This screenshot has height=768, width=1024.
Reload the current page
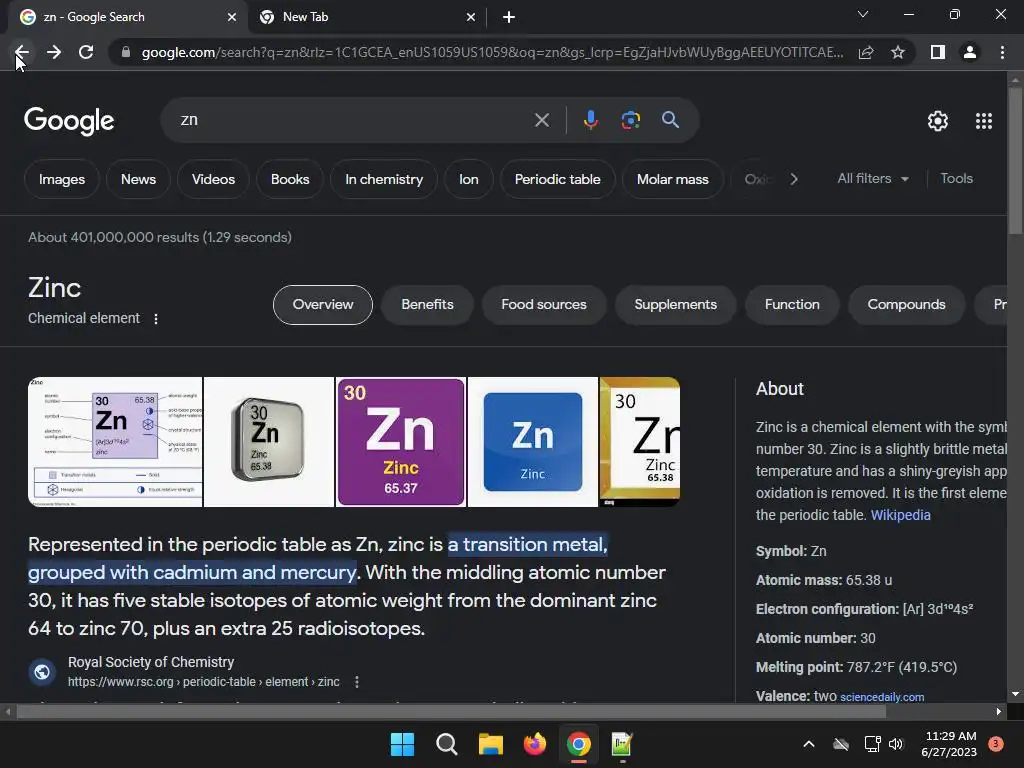(86, 52)
